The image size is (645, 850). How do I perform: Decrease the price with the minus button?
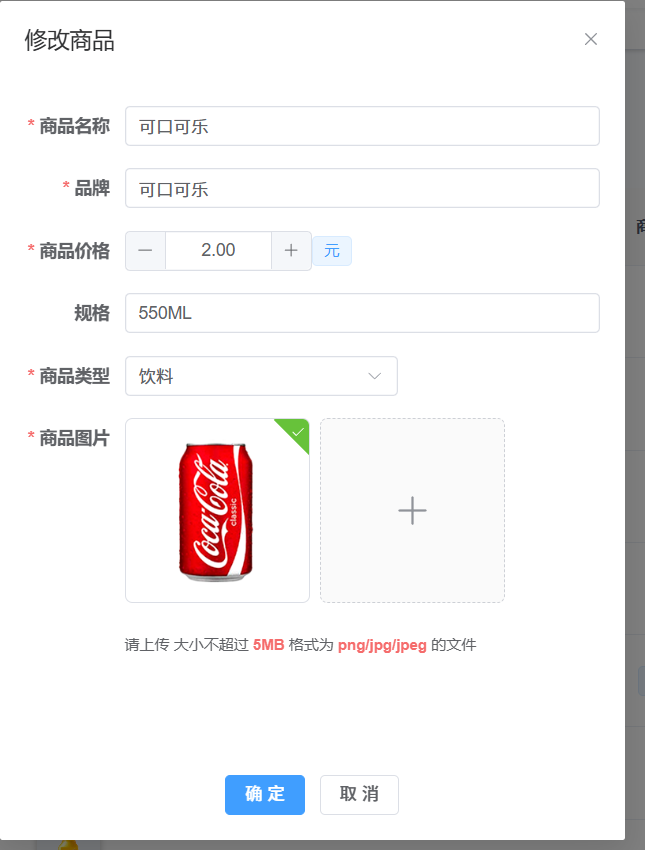click(145, 250)
